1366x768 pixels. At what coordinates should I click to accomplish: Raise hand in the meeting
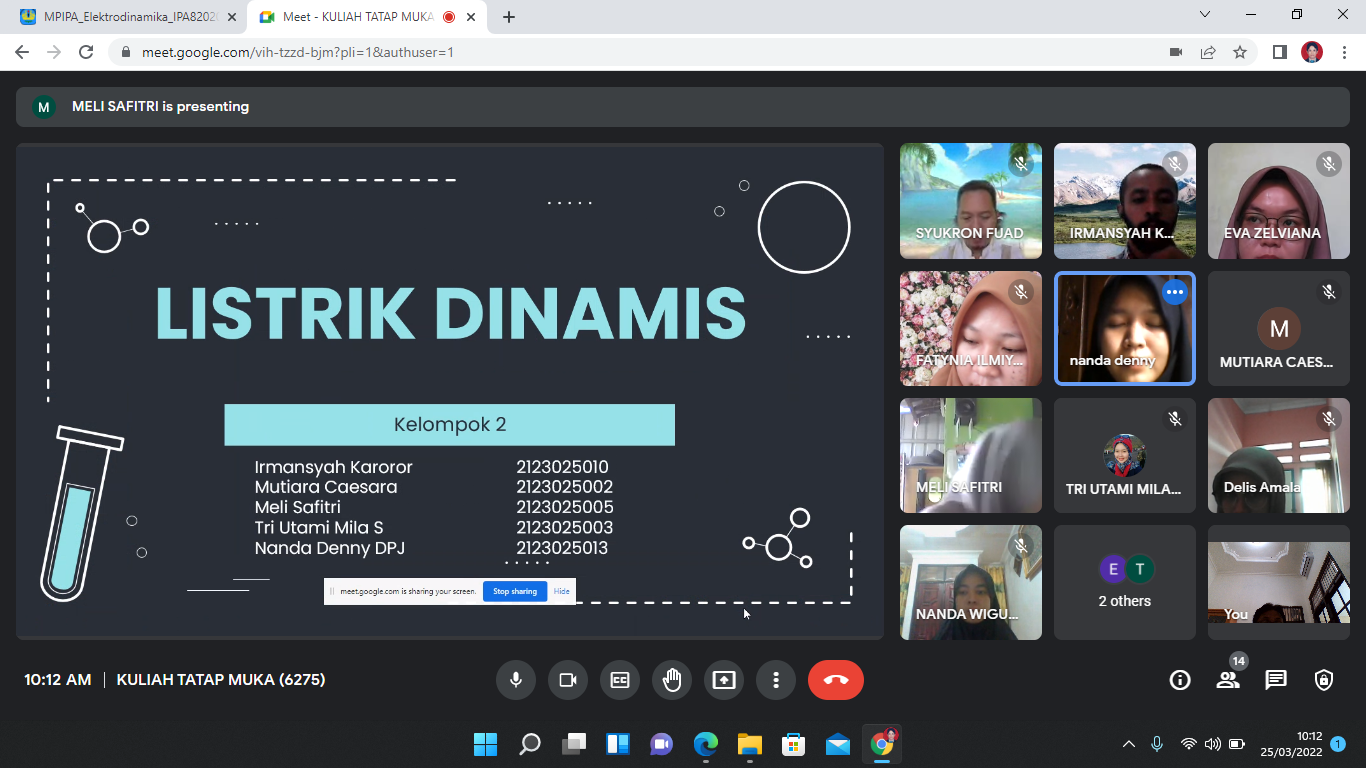pos(671,680)
